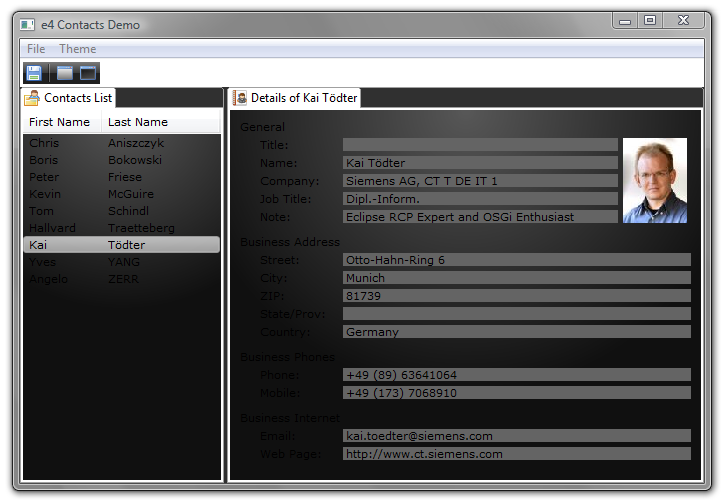
Task: Click the e4 Contacts Demo title bar icon
Action: pyautogui.click(x=27, y=23)
